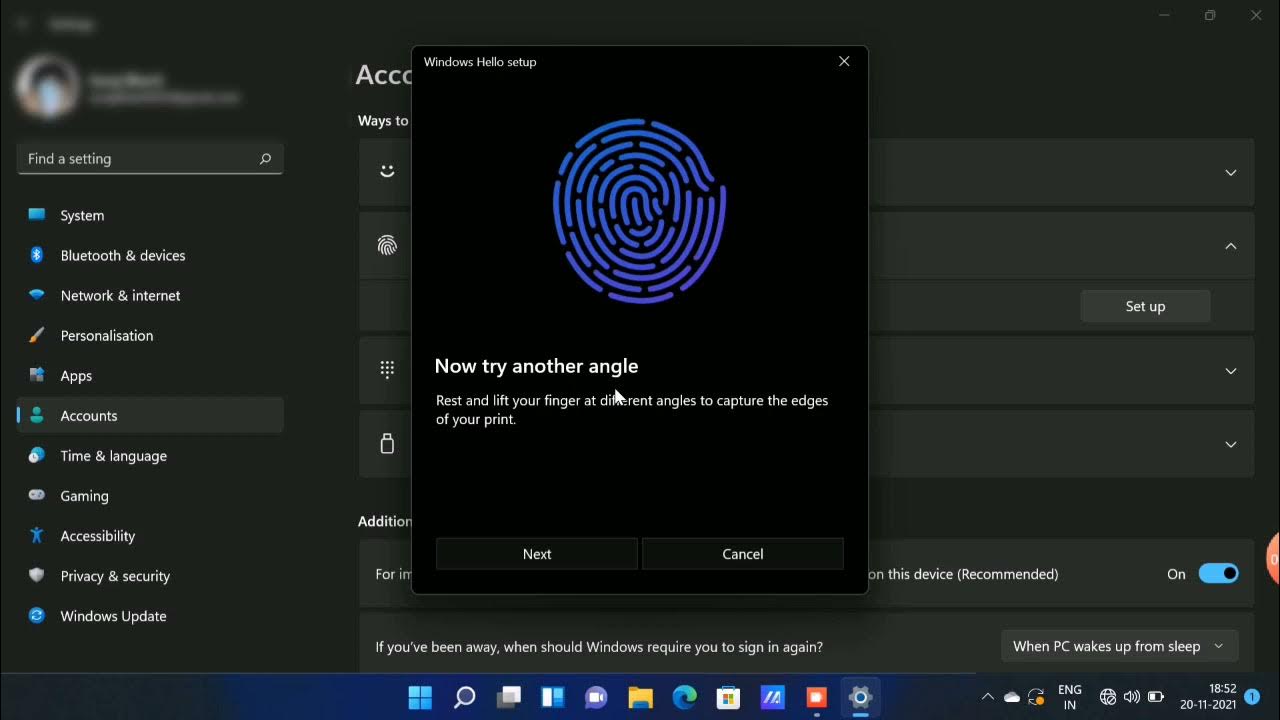Image resolution: width=1280 pixels, height=720 pixels.
Task: Toggle the Recommended sign-in switch that is On
Action: [x=1218, y=573]
